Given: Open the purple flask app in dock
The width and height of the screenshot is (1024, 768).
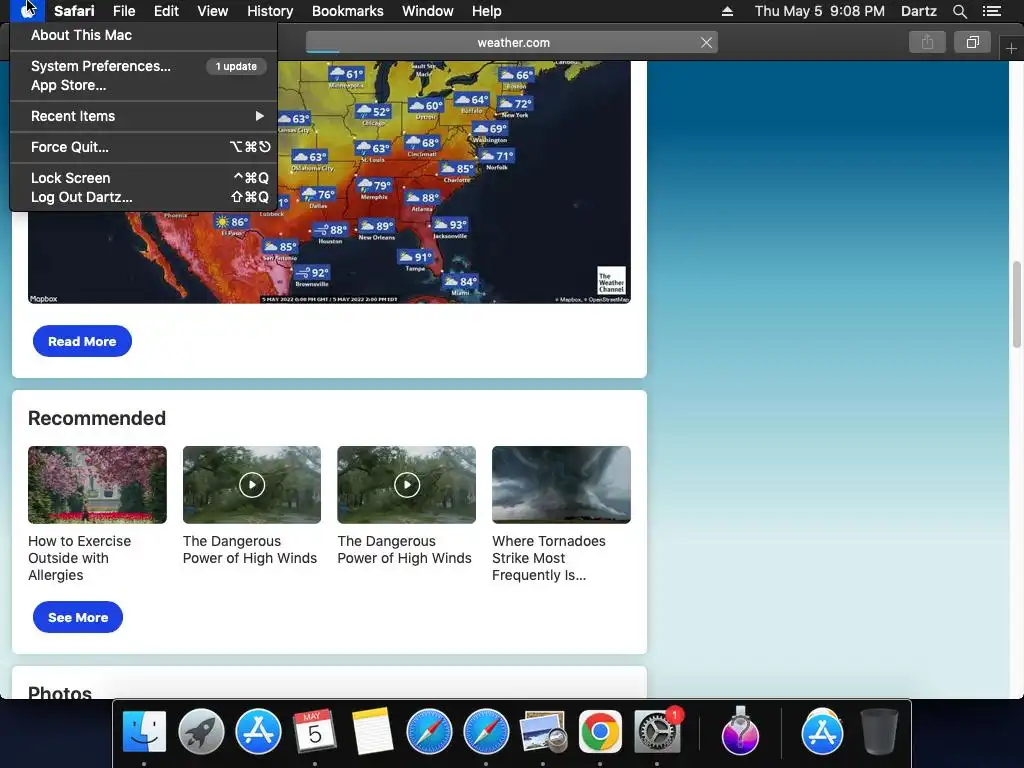Looking at the screenshot, I should [x=740, y=731].
